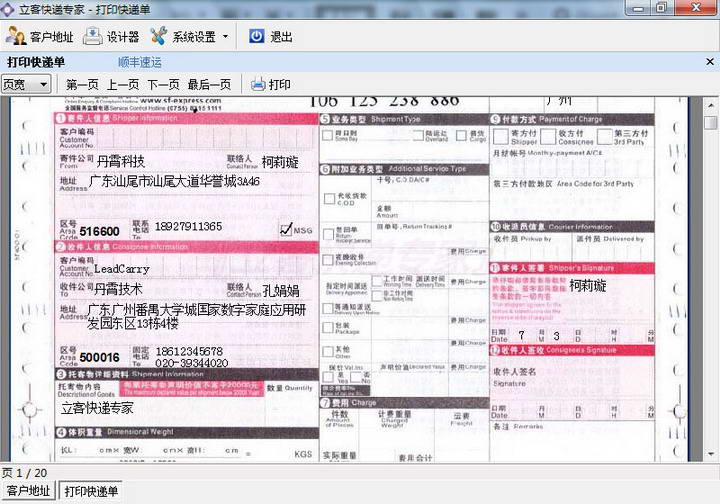Click receiver landline 020-39344020
Image resolution: width=720 pixels, height=504 pixels.
[x=192, y=363]
